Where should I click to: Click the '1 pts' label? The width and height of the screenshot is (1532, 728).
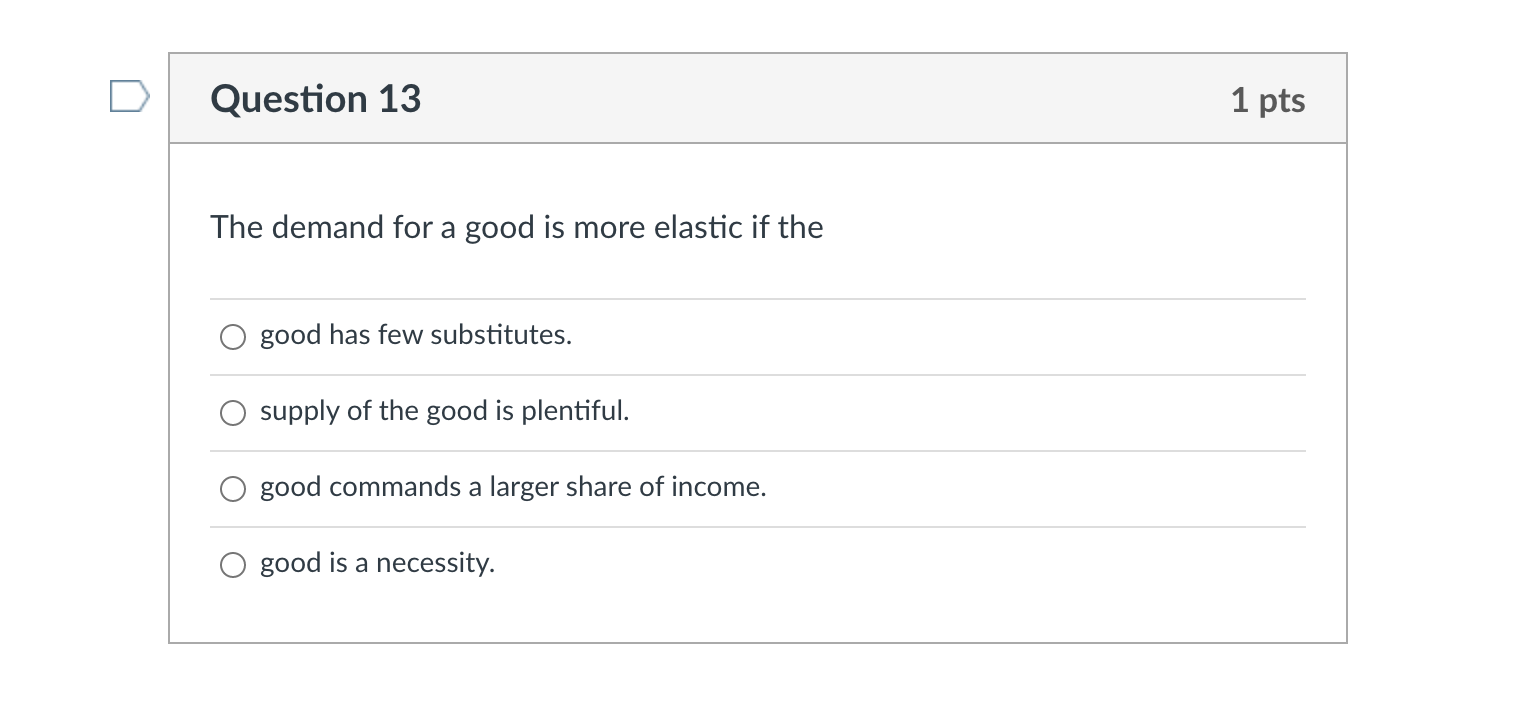pyautogui.click(x=1268, y=99)
